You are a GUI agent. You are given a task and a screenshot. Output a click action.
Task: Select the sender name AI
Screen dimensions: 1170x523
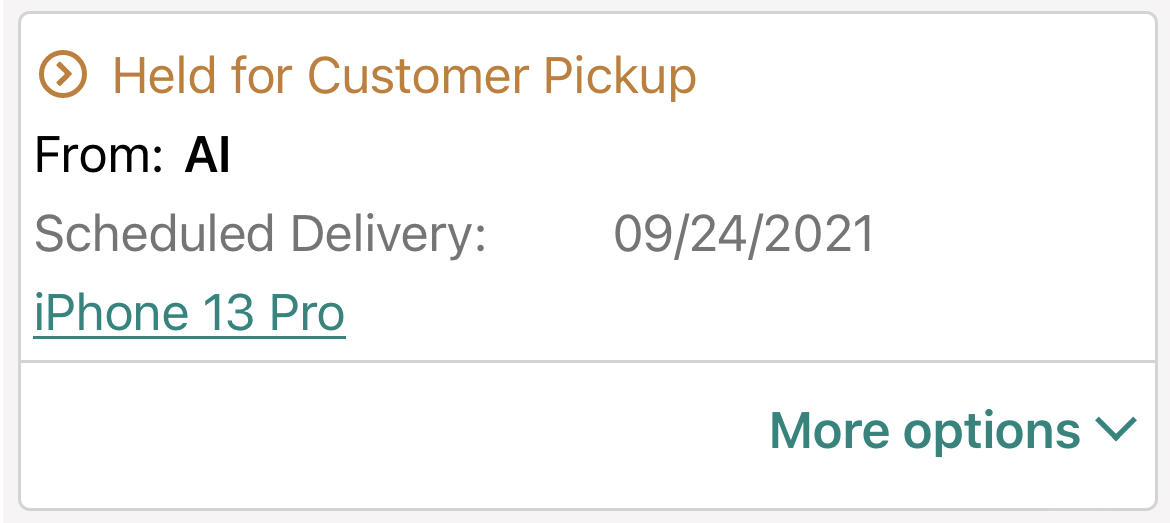(208, 157)
